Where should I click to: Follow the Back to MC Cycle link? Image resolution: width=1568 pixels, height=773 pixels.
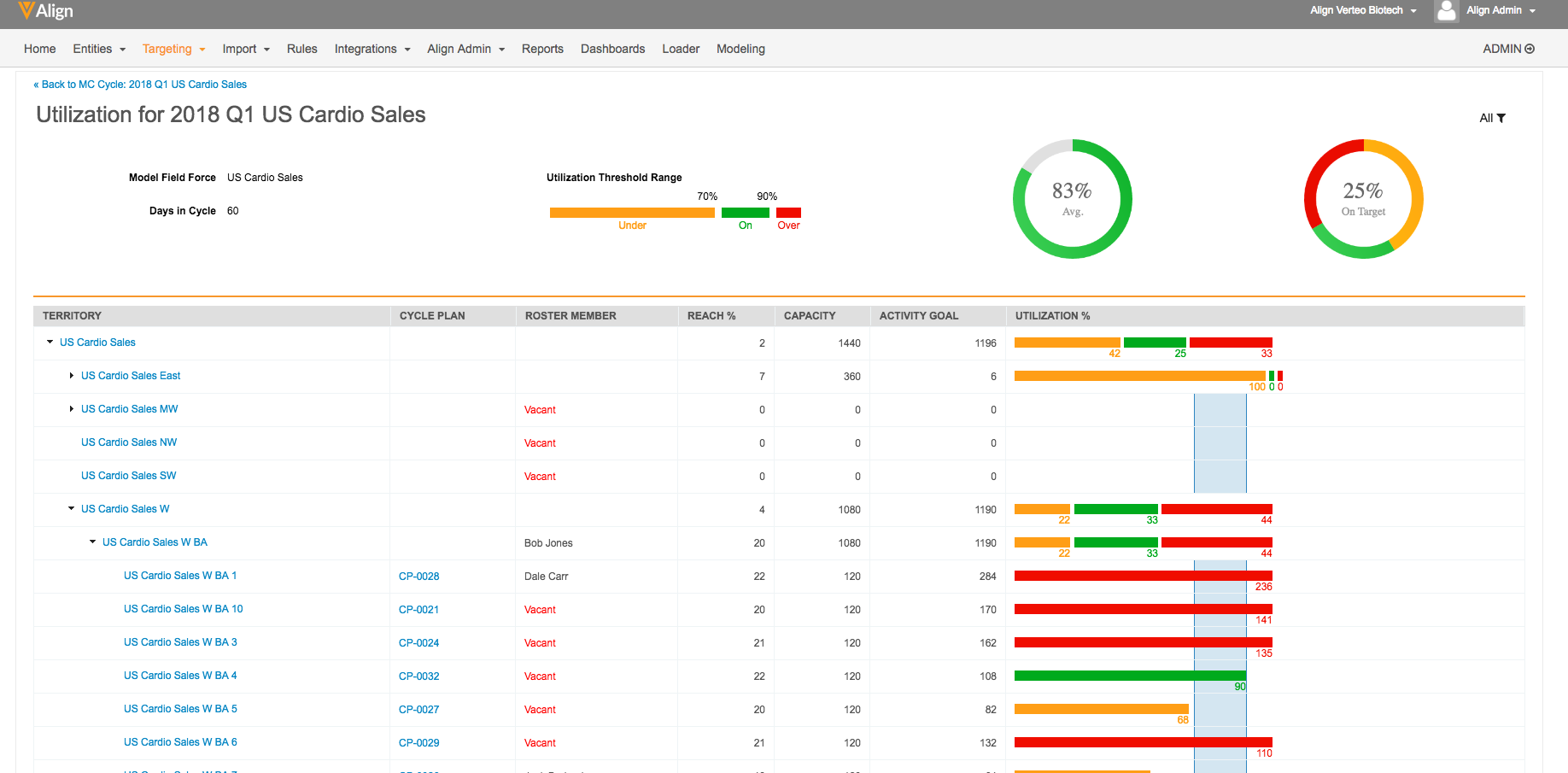point(140,85)
